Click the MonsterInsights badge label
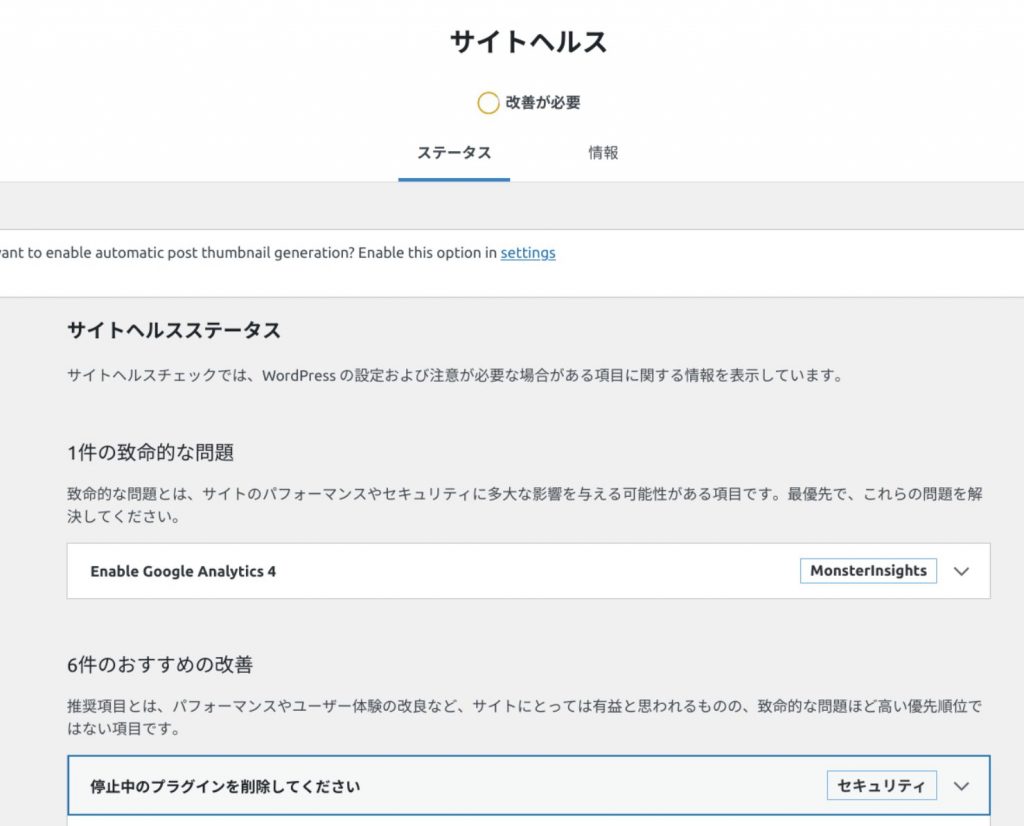Viewport: 1024px width, 826px height. coord(868,571)
